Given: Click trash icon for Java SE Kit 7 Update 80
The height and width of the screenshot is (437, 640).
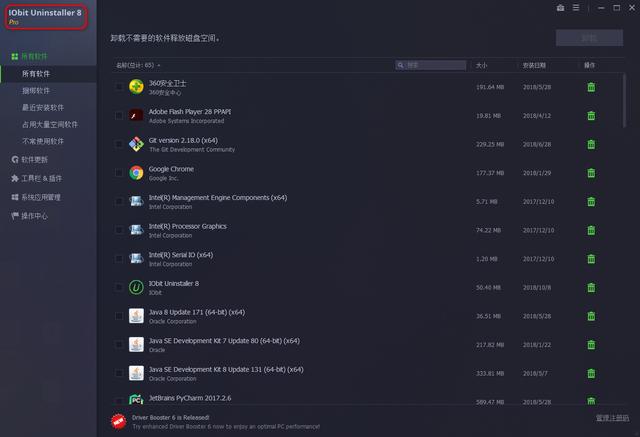Looking at the screenshot, I should pos(591,345).
